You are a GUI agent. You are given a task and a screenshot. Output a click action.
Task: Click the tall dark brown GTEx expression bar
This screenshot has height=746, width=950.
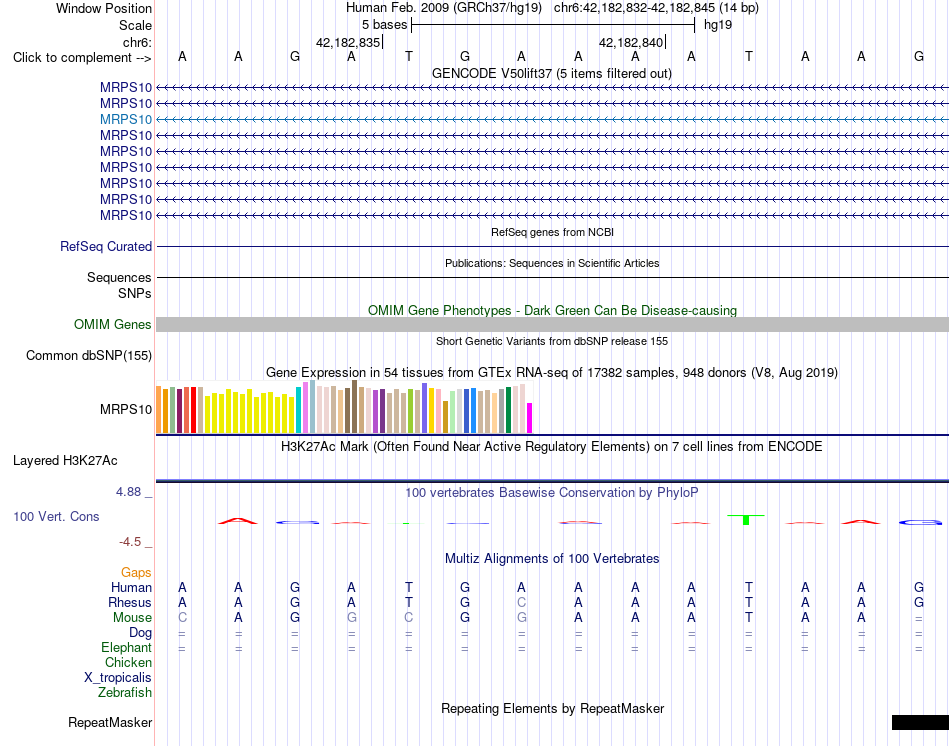coord(355,407)
